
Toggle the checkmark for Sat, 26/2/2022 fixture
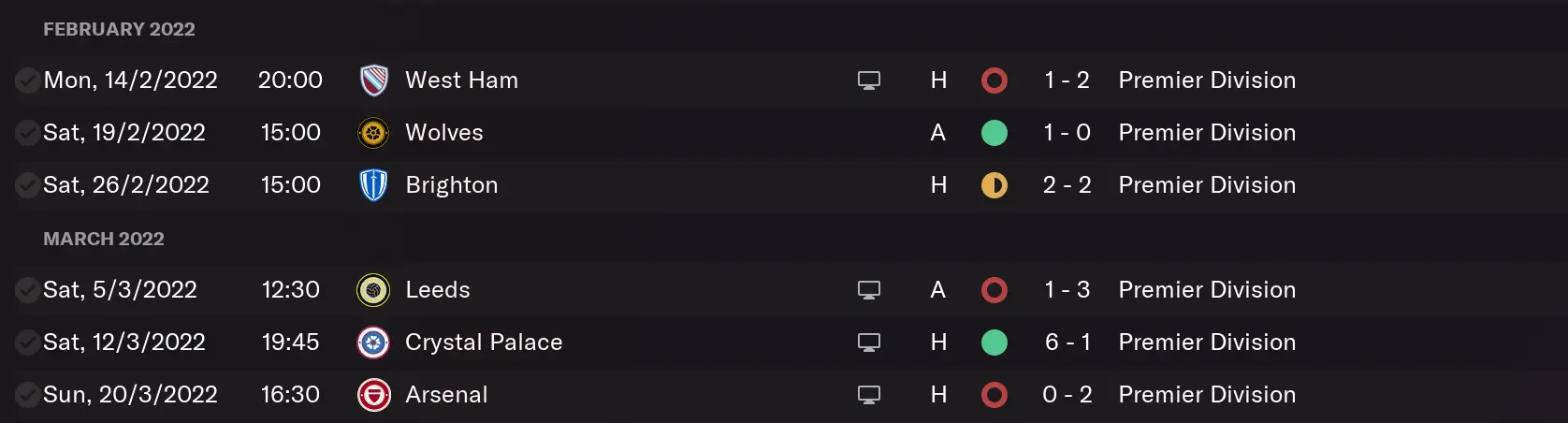point(26,185)
